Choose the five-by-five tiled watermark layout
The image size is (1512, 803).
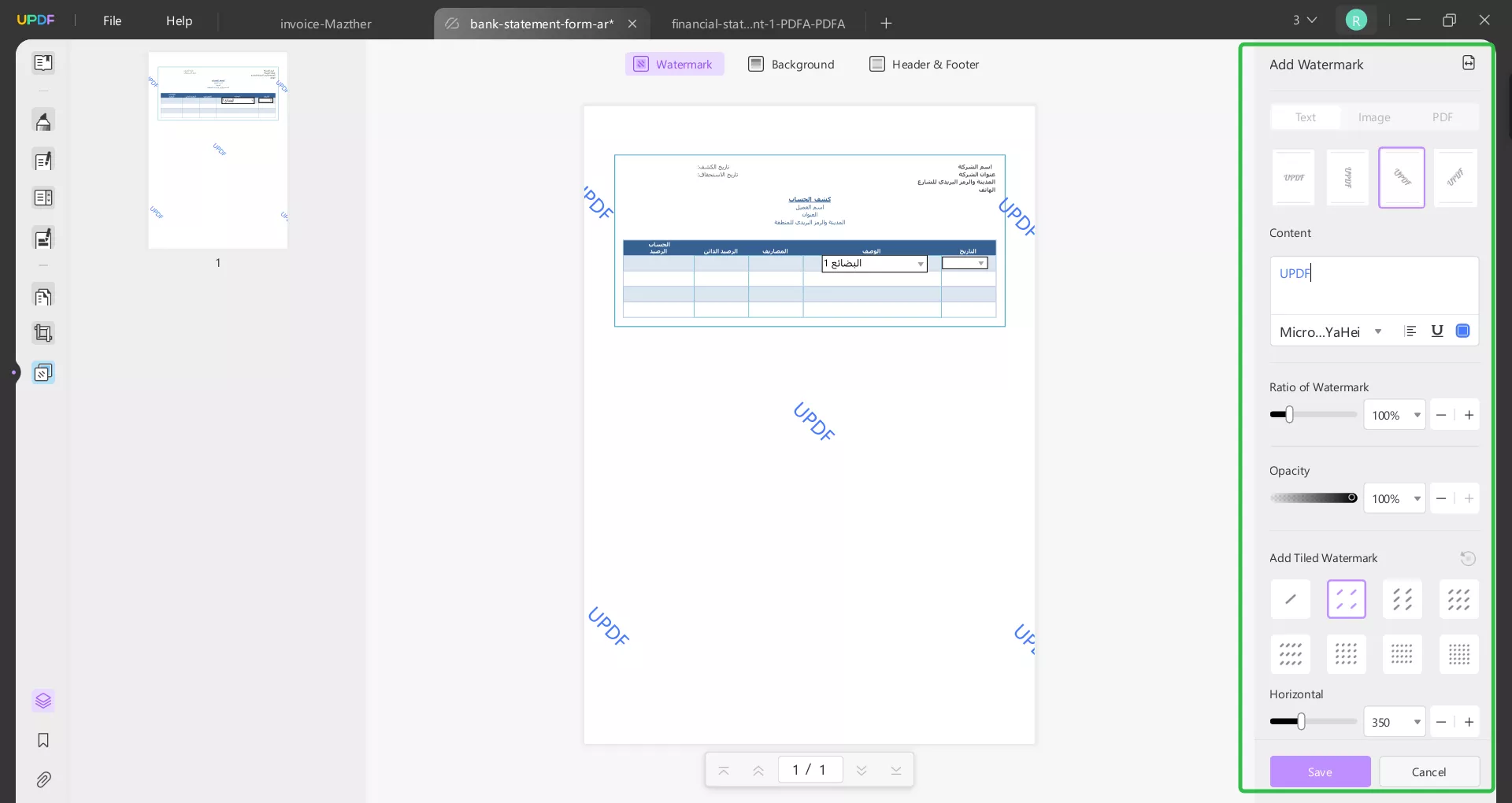click(x=1459, y=654)
